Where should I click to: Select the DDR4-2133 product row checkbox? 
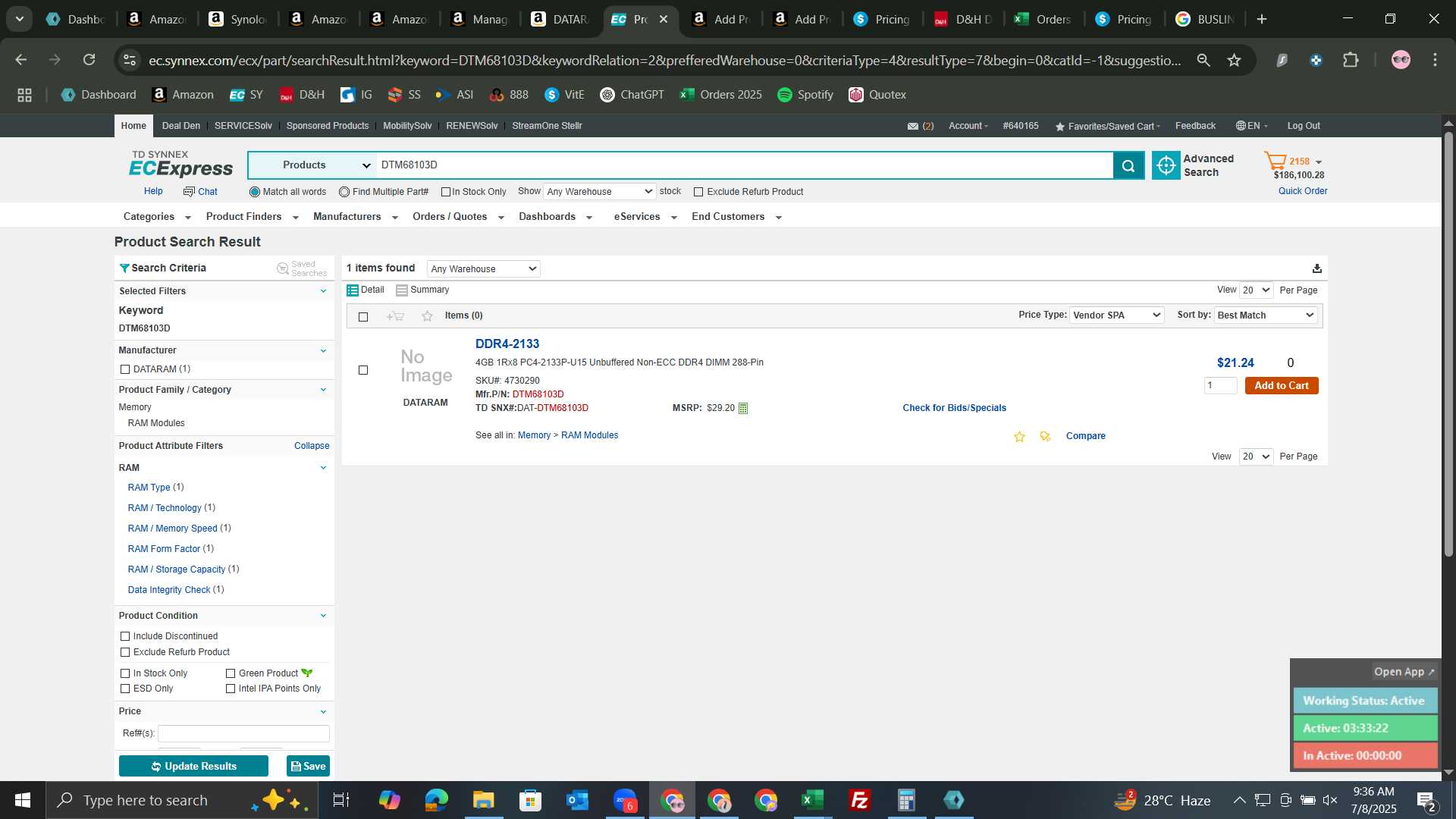tap(363, 370)
